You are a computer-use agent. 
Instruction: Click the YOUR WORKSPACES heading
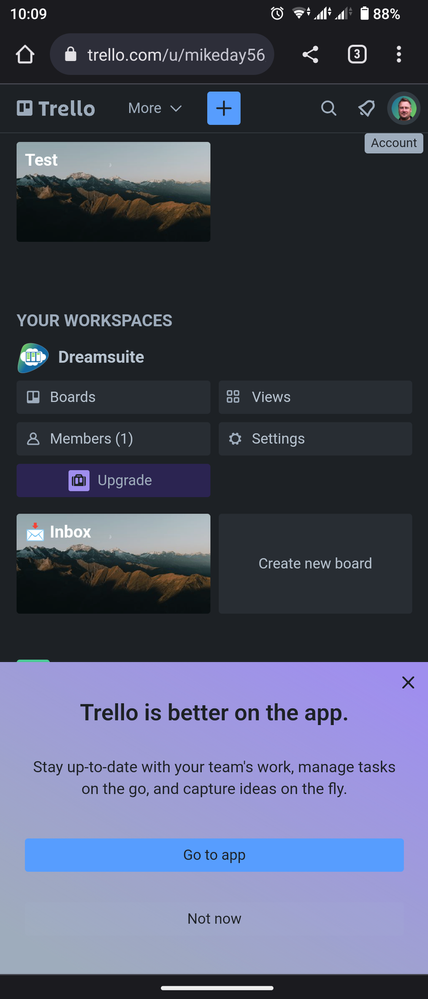tap(94, 320)
